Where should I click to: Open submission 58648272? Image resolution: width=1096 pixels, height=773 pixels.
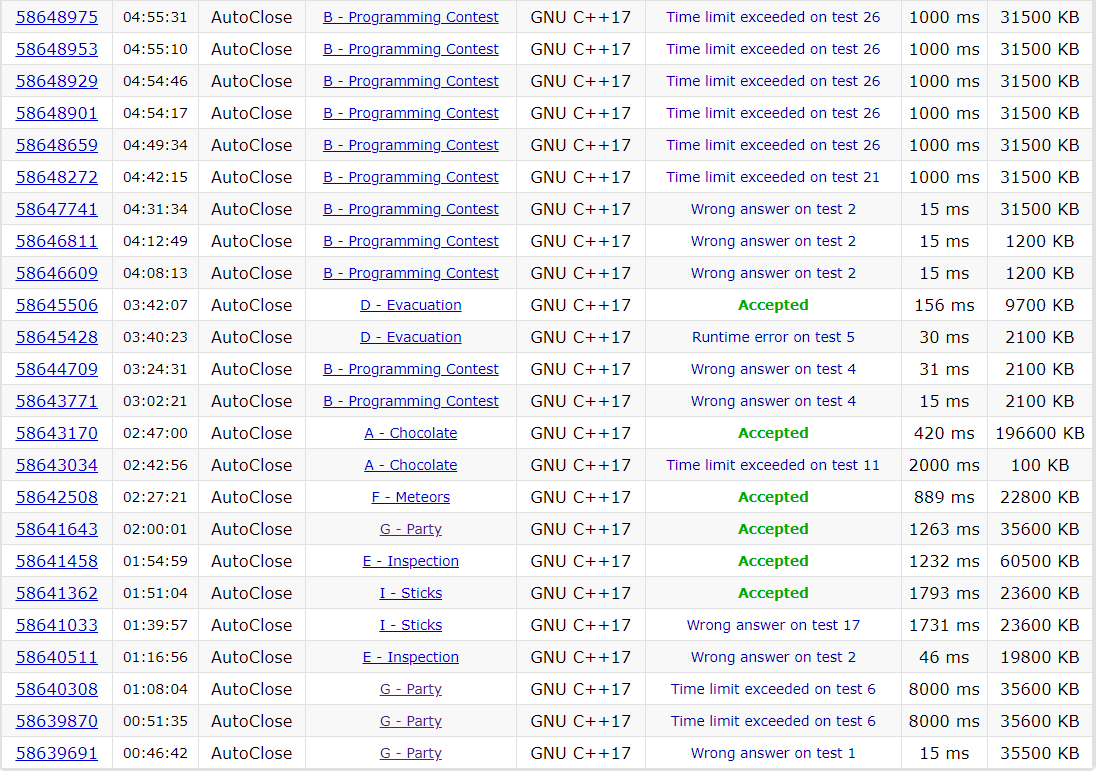click(x=57, y=177)
